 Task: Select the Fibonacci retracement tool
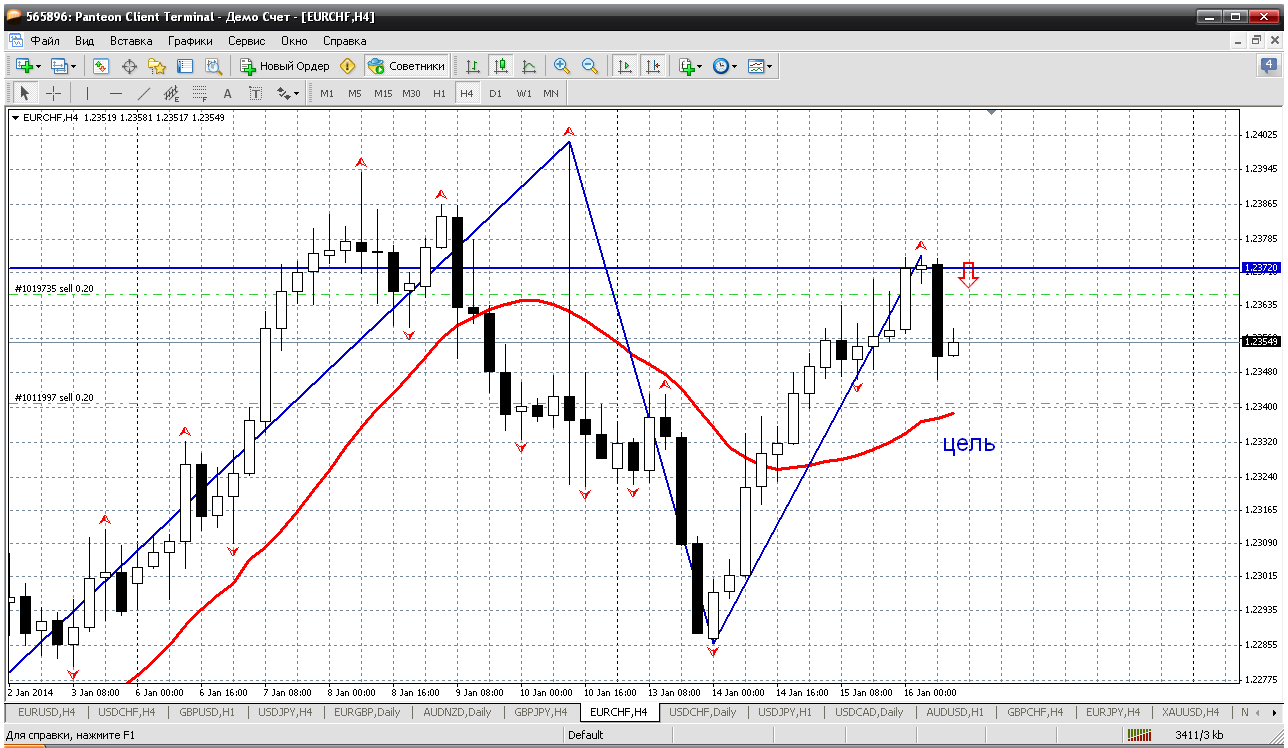(x=199, y=93)
